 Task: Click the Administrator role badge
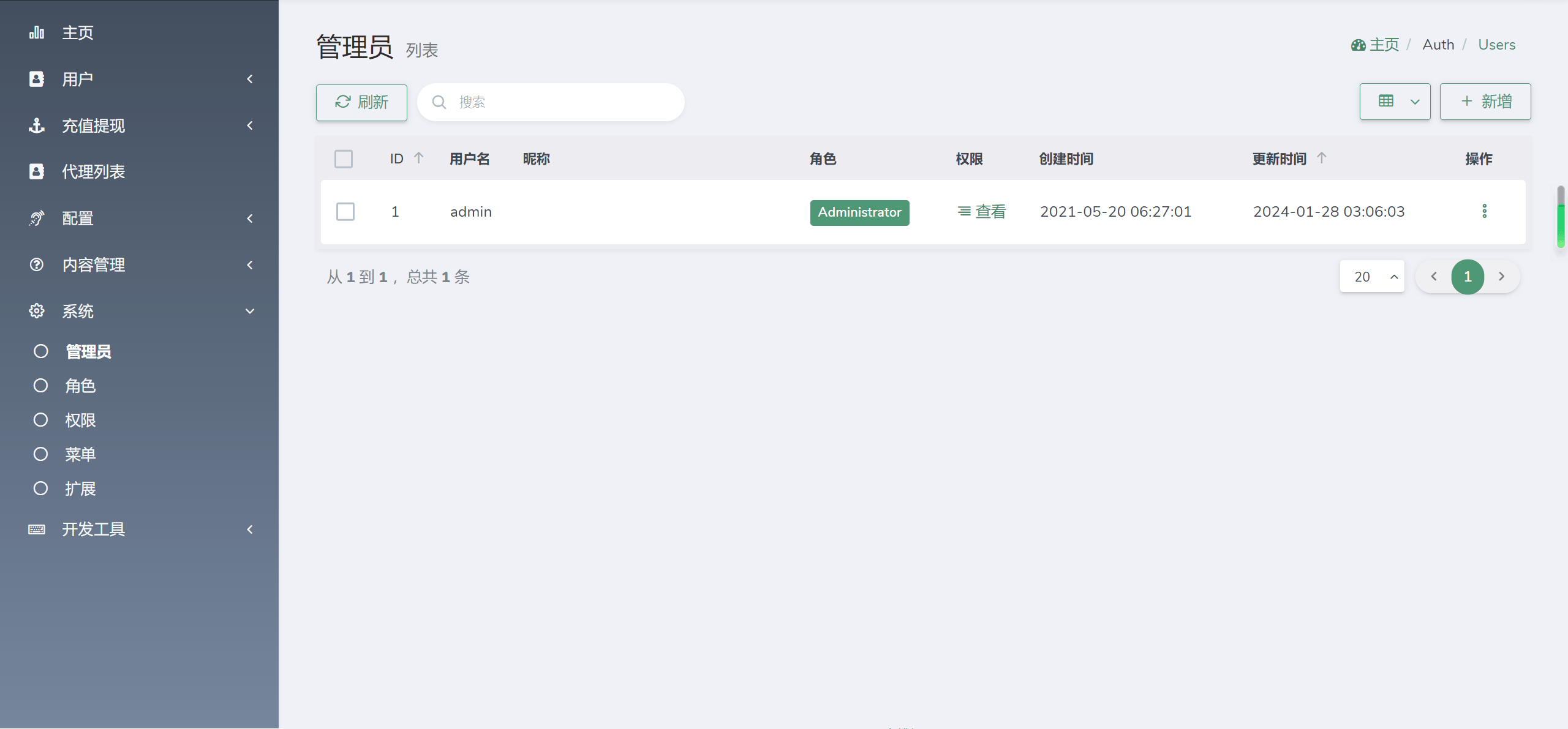point(859,212)
